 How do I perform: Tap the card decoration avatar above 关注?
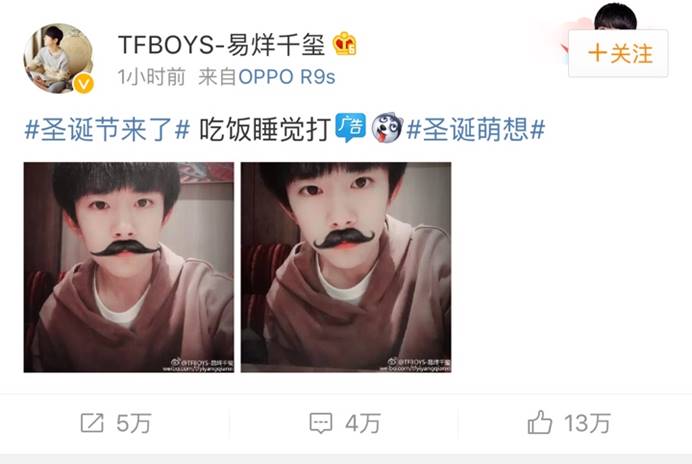(615, 17)
